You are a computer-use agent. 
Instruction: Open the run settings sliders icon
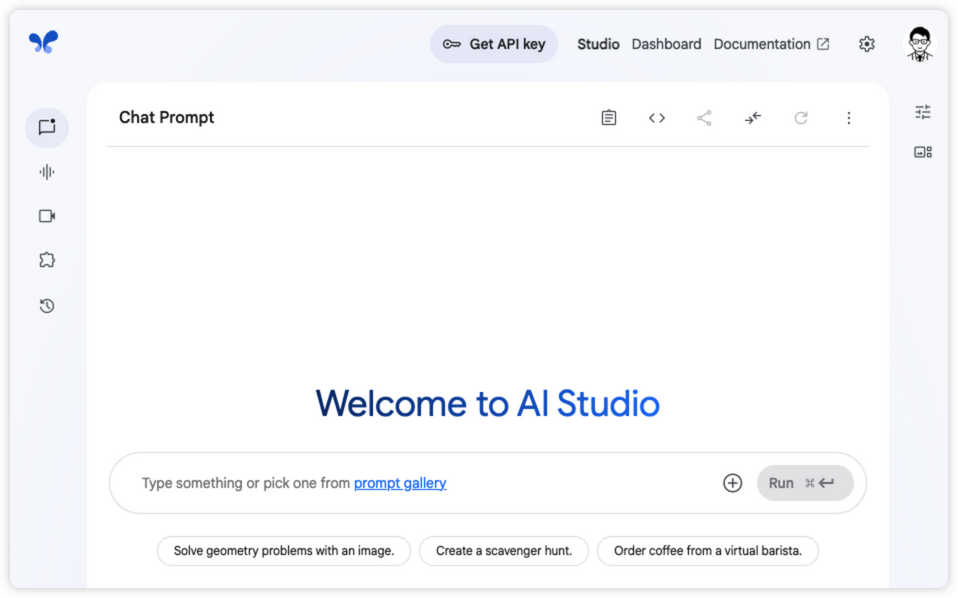923,112
